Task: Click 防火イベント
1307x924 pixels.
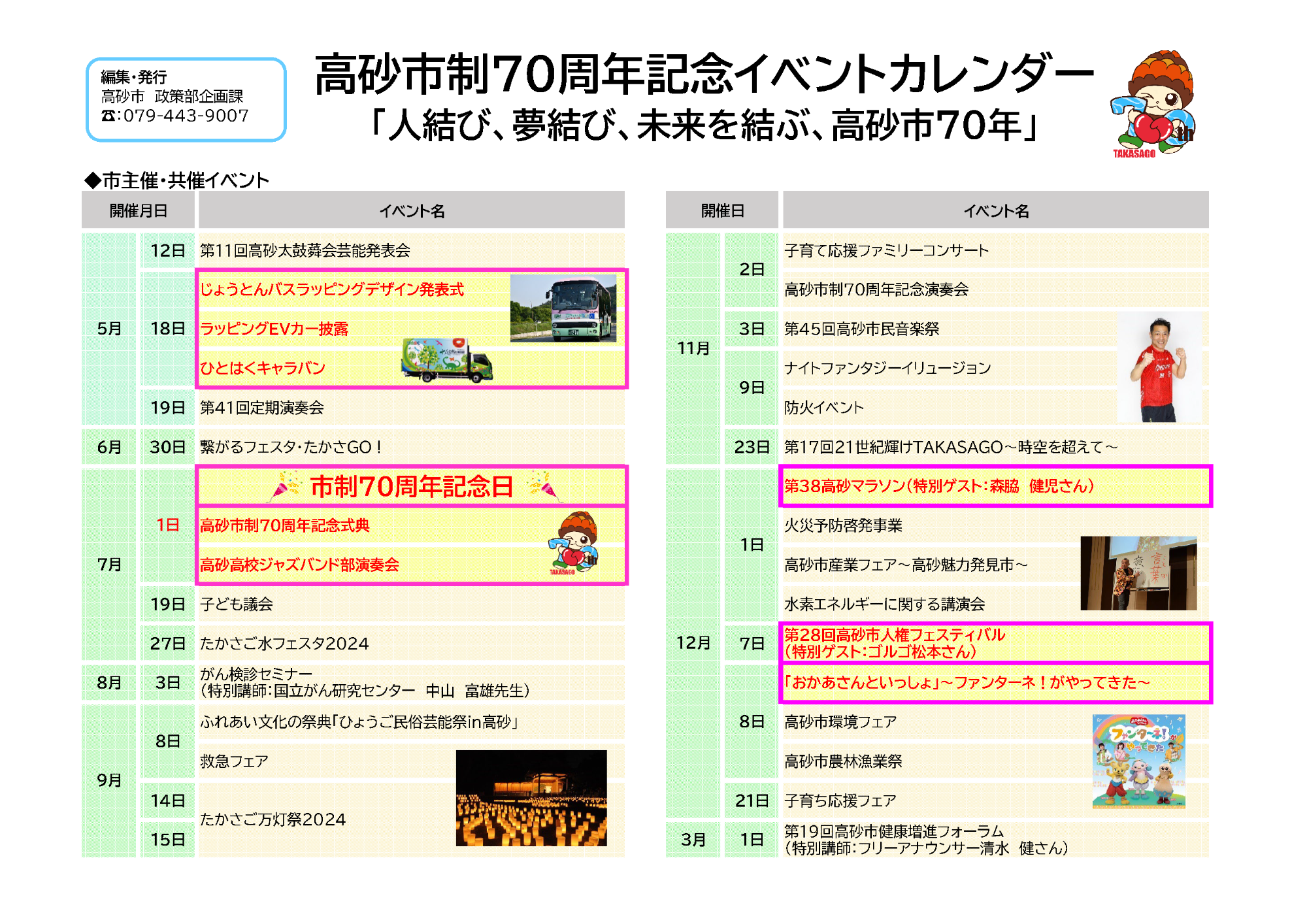Action: 824,408
